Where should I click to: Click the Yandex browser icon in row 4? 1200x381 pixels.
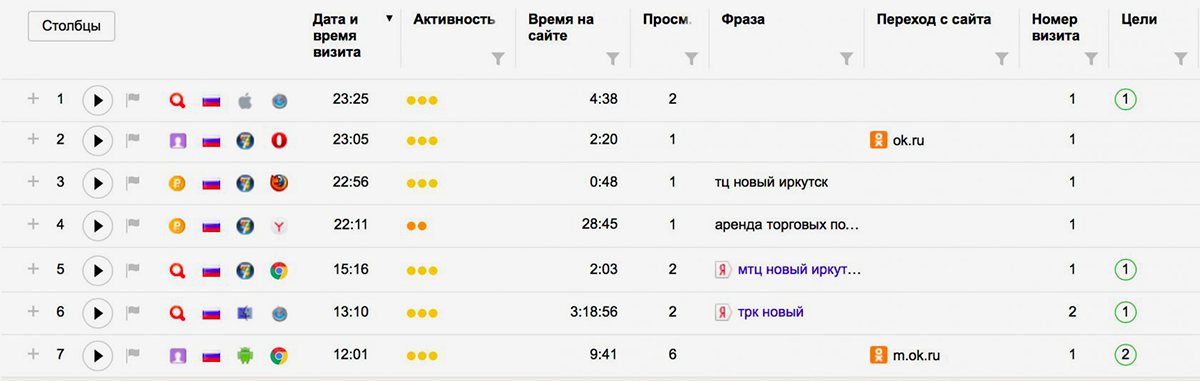(x=279, y=226)
